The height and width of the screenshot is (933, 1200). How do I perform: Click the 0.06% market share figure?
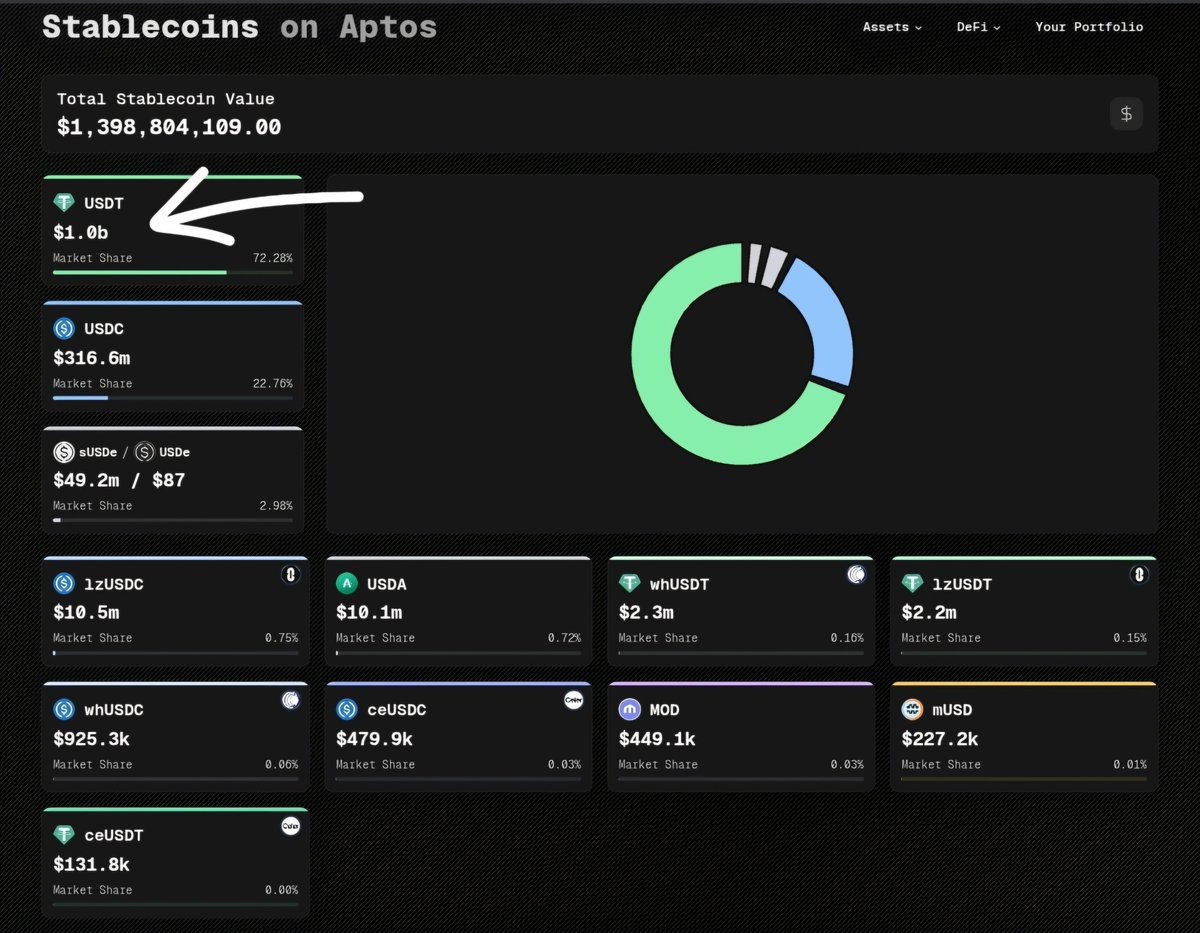coord(281,764)
